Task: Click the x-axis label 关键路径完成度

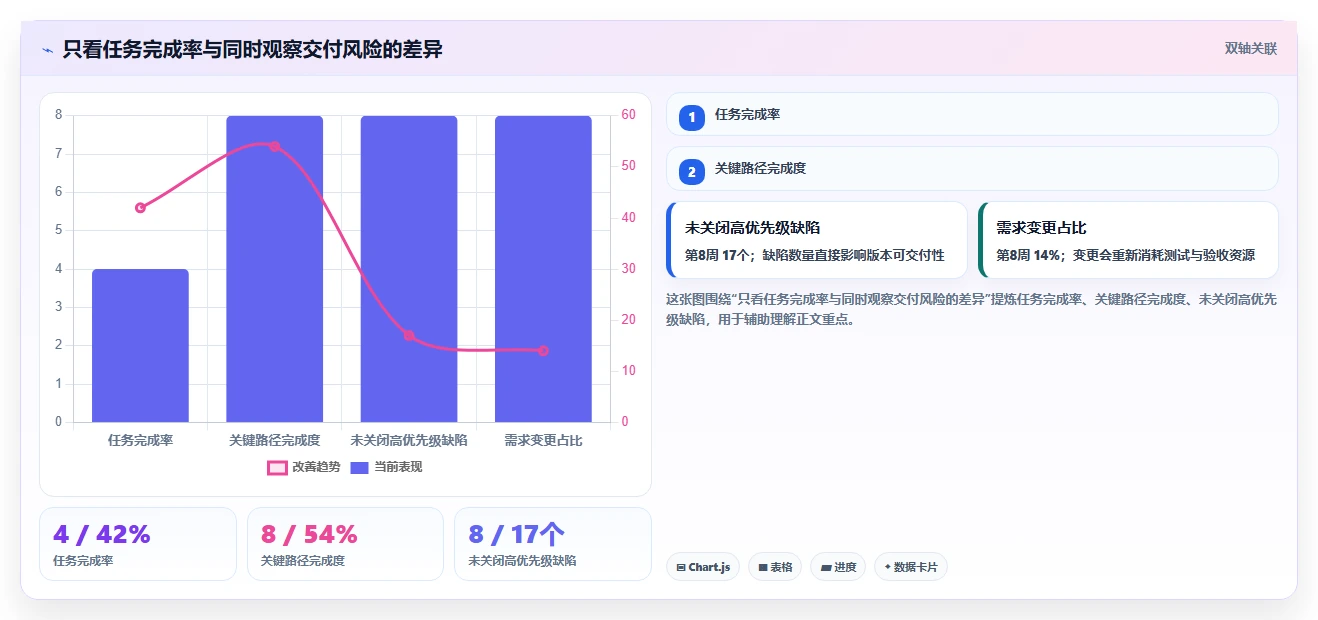Action: click(274, 440)
